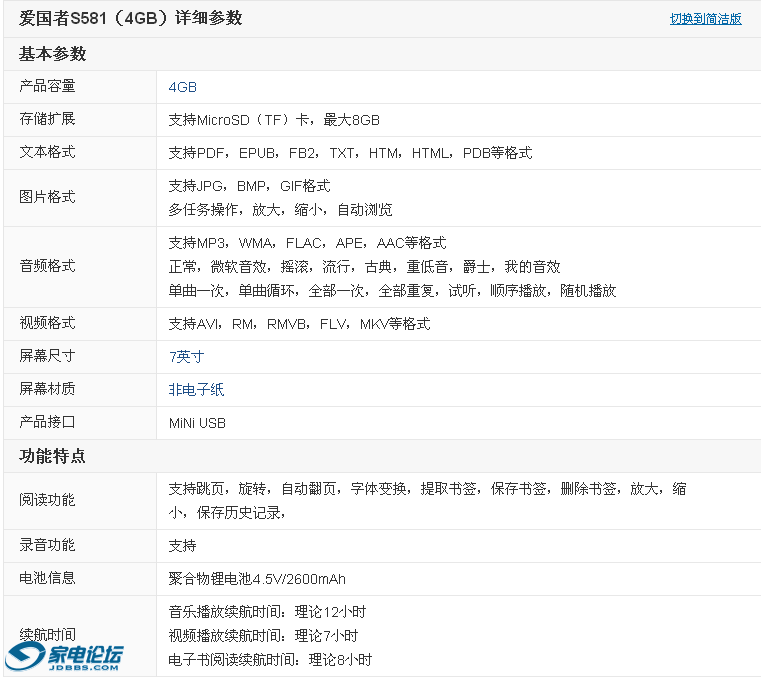Select the 爱国者S581（4GB）详细参数 title
Viewport: 761px width, 677px height.
click(x=130, y=18)
